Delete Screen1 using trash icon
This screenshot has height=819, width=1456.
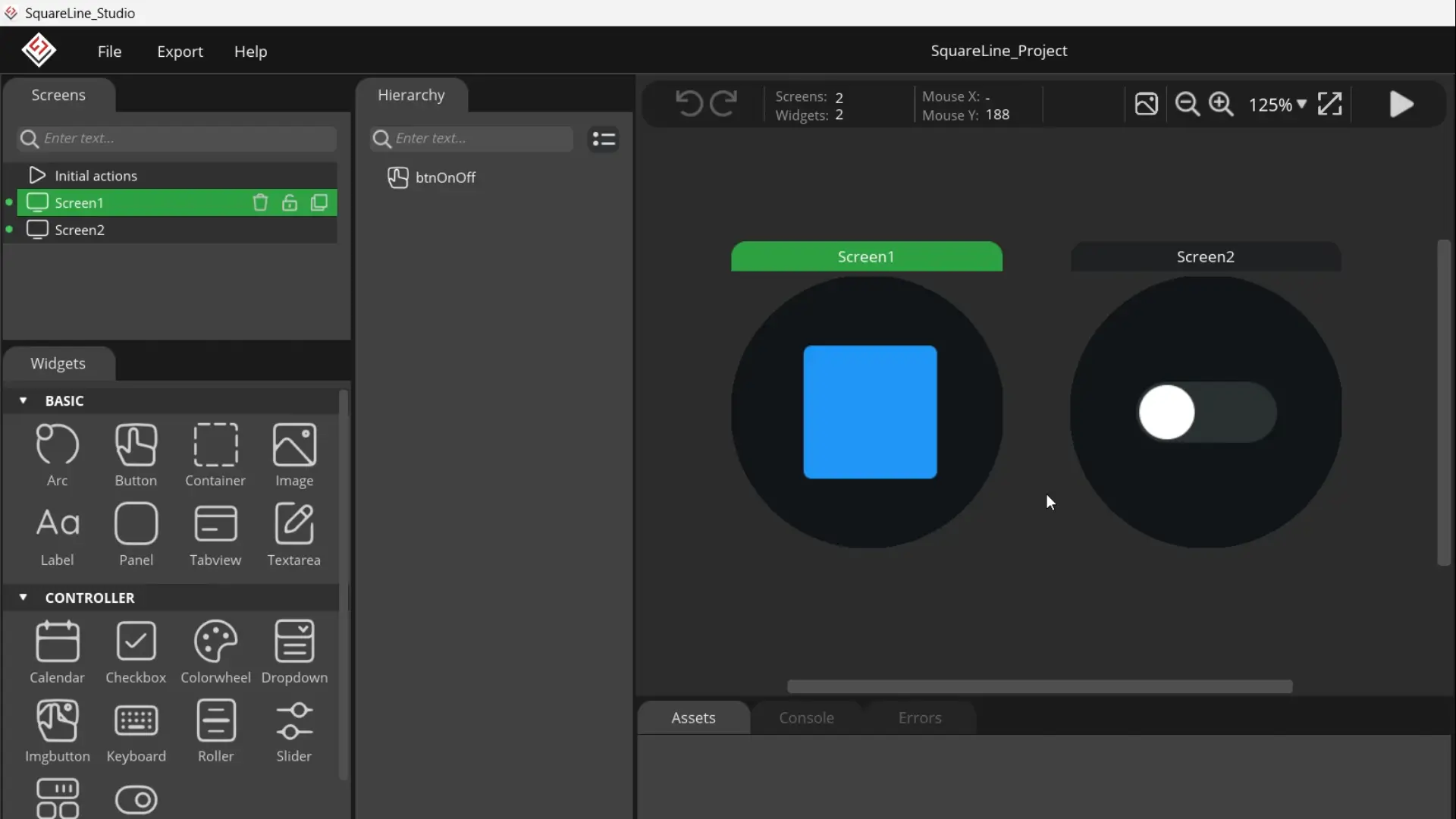coord(260,202)
